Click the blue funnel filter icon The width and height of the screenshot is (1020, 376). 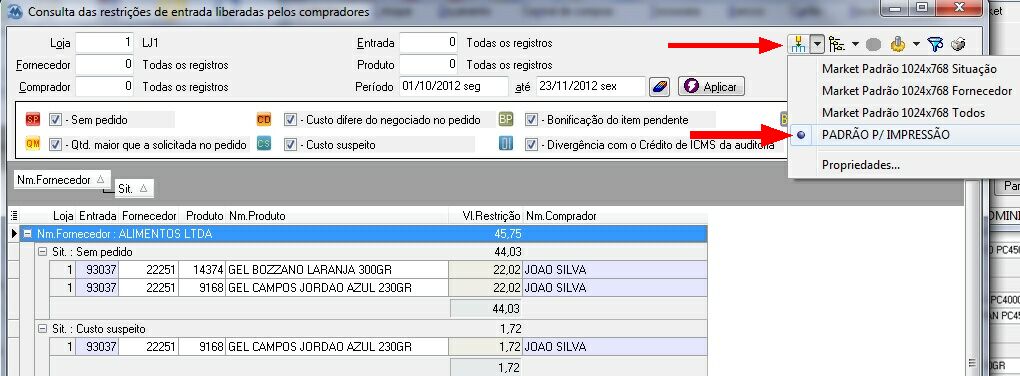tap(935, 44)
